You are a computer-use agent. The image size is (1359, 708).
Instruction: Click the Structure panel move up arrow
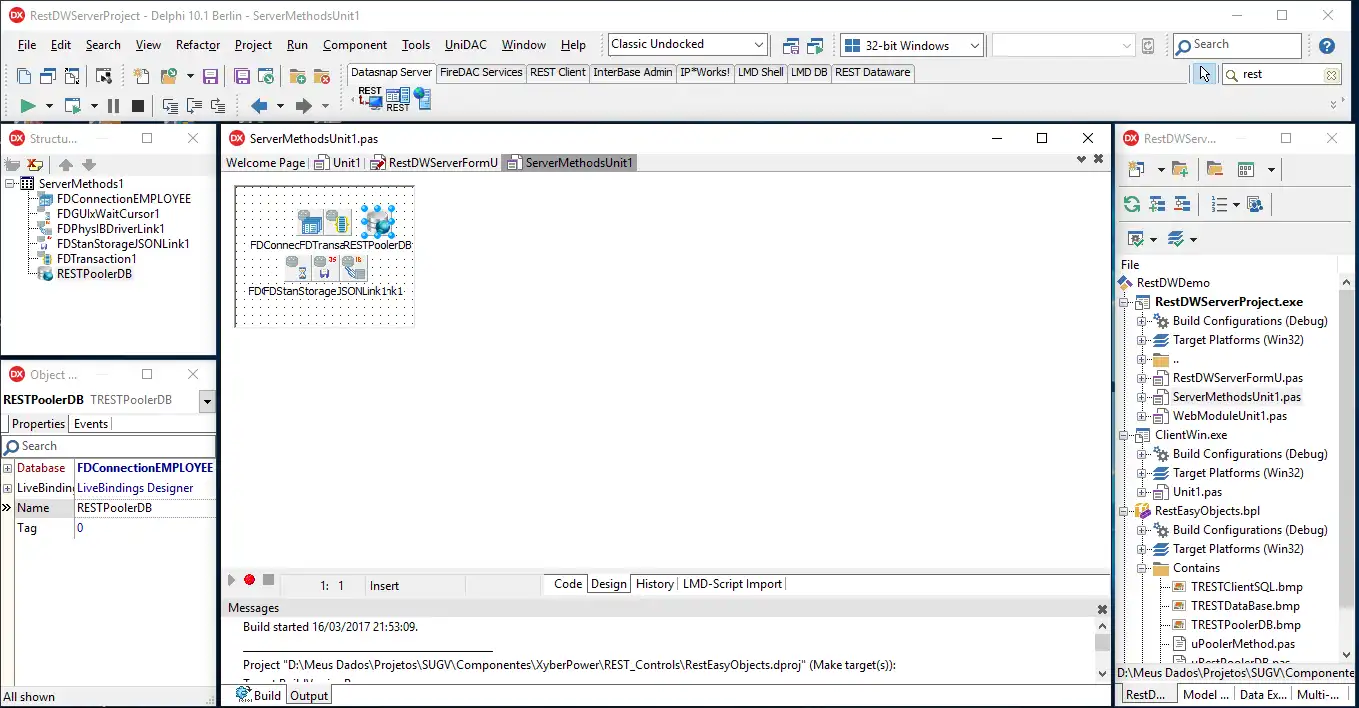tap(66, 165)
